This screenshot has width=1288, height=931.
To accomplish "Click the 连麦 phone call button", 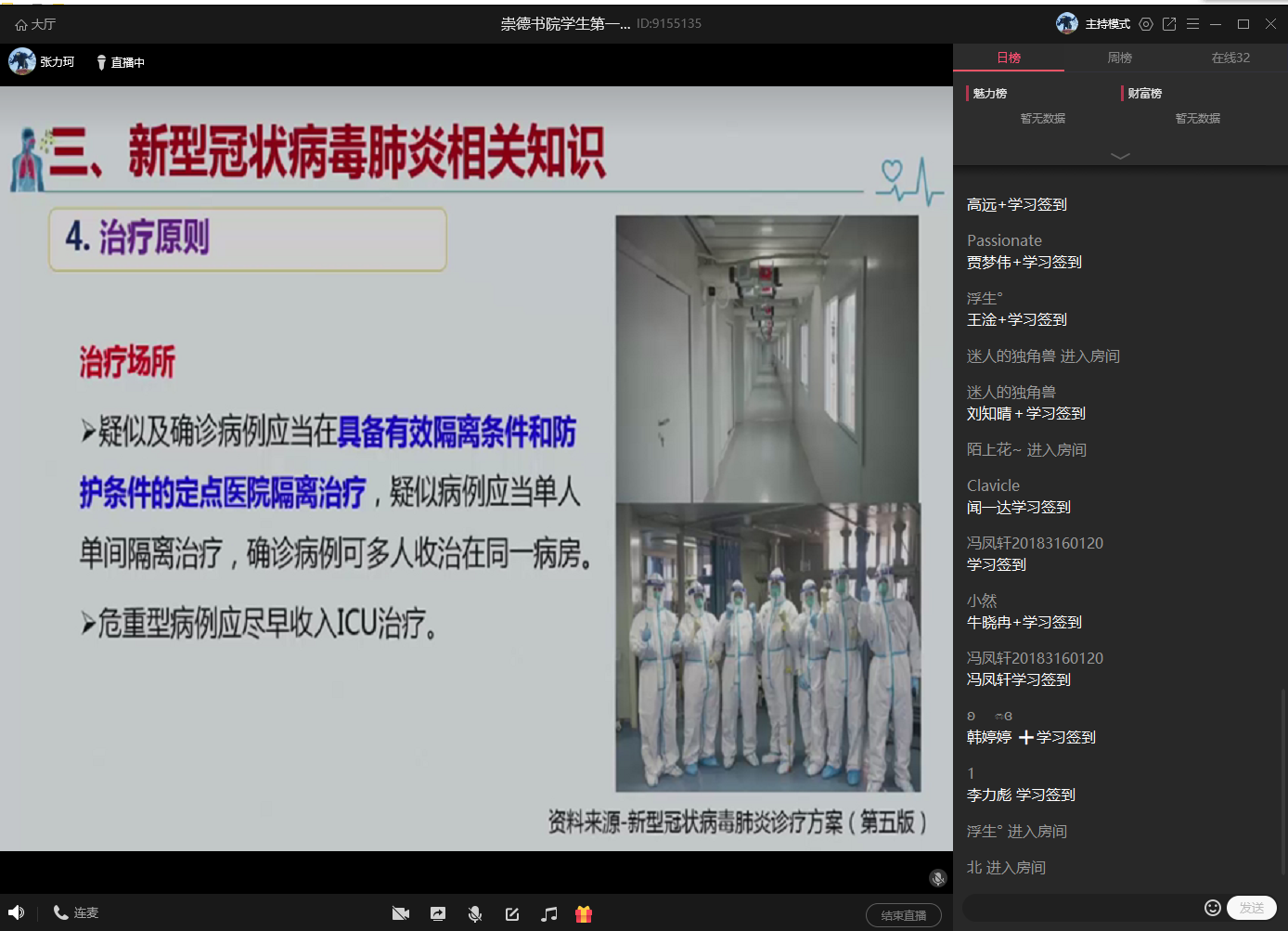I will click(76, 912).
